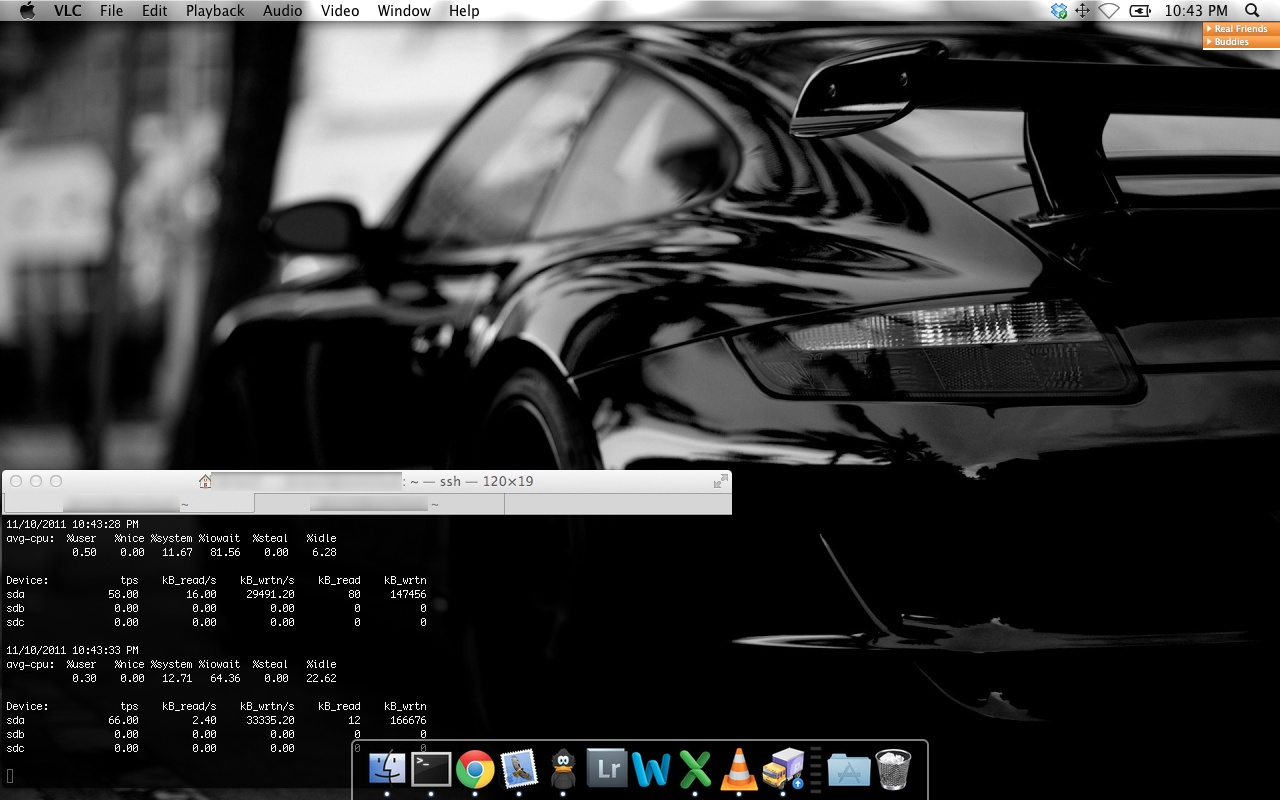The width and height of the screenshot is (1280, 800).
Task: Click the kB_wrtn value 147456
Action: pos(408,594)
